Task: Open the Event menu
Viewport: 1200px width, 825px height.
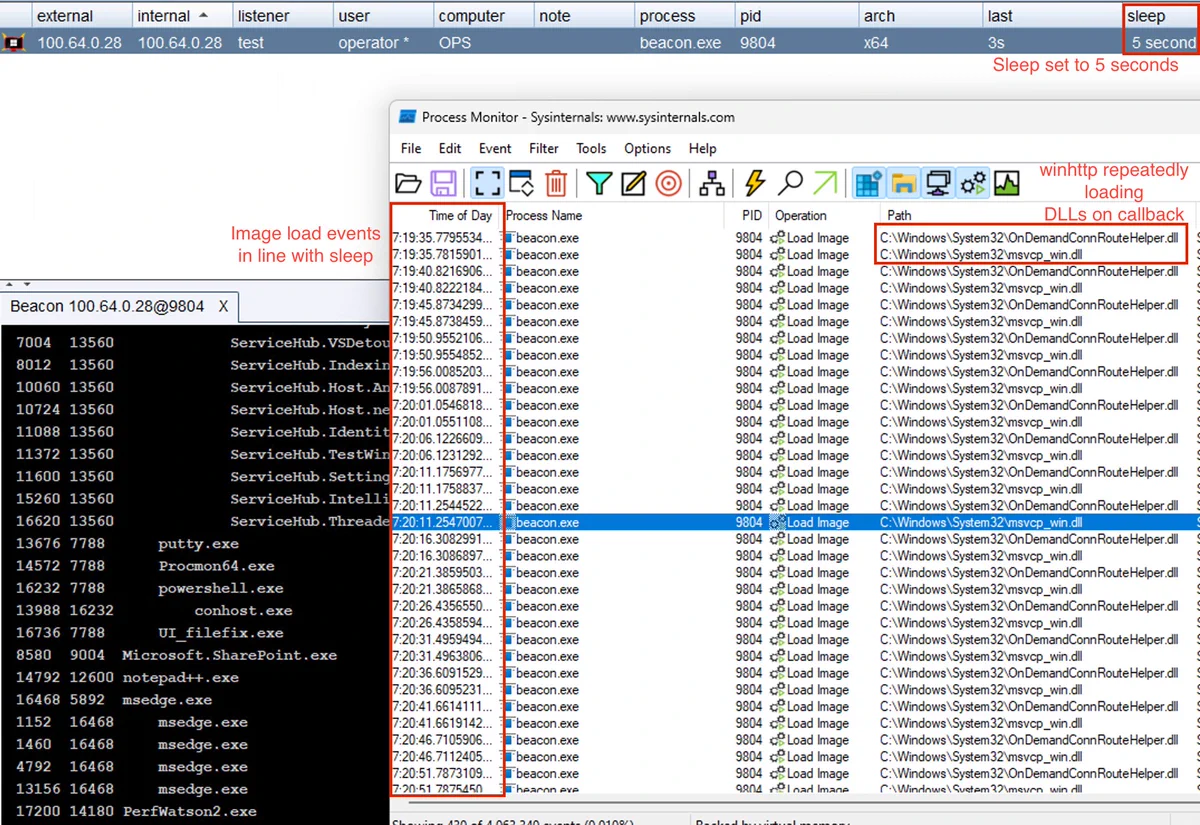Action: click(495, 148)
